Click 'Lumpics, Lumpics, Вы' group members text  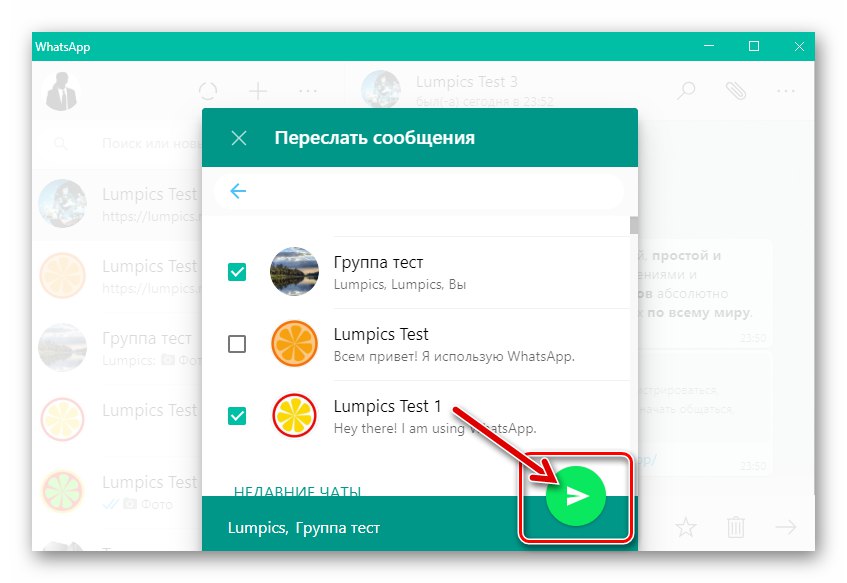click(400, 285)
